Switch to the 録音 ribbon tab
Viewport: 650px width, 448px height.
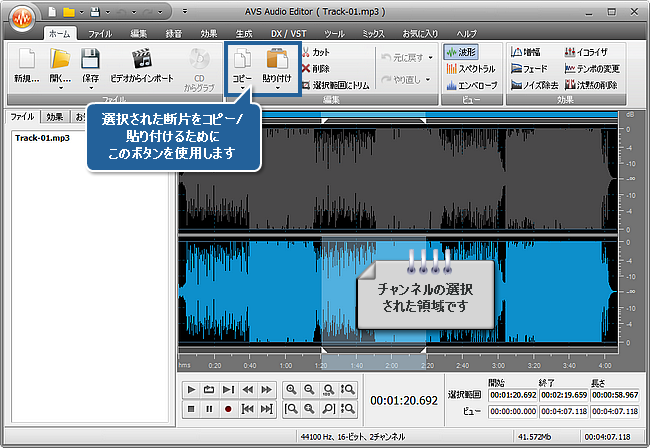(x=174, y=34)
